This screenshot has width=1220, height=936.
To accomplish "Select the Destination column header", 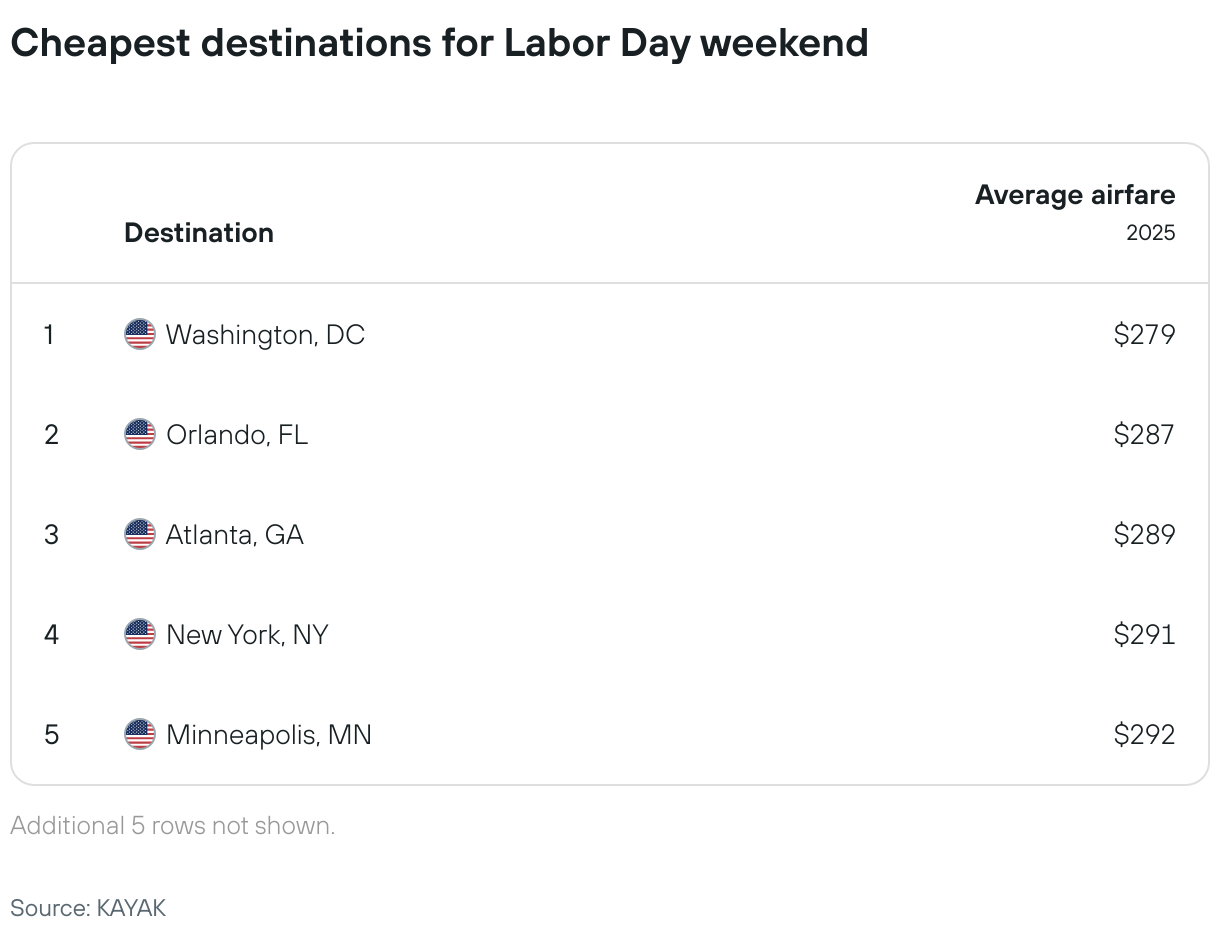I will (x=199, y=233).
